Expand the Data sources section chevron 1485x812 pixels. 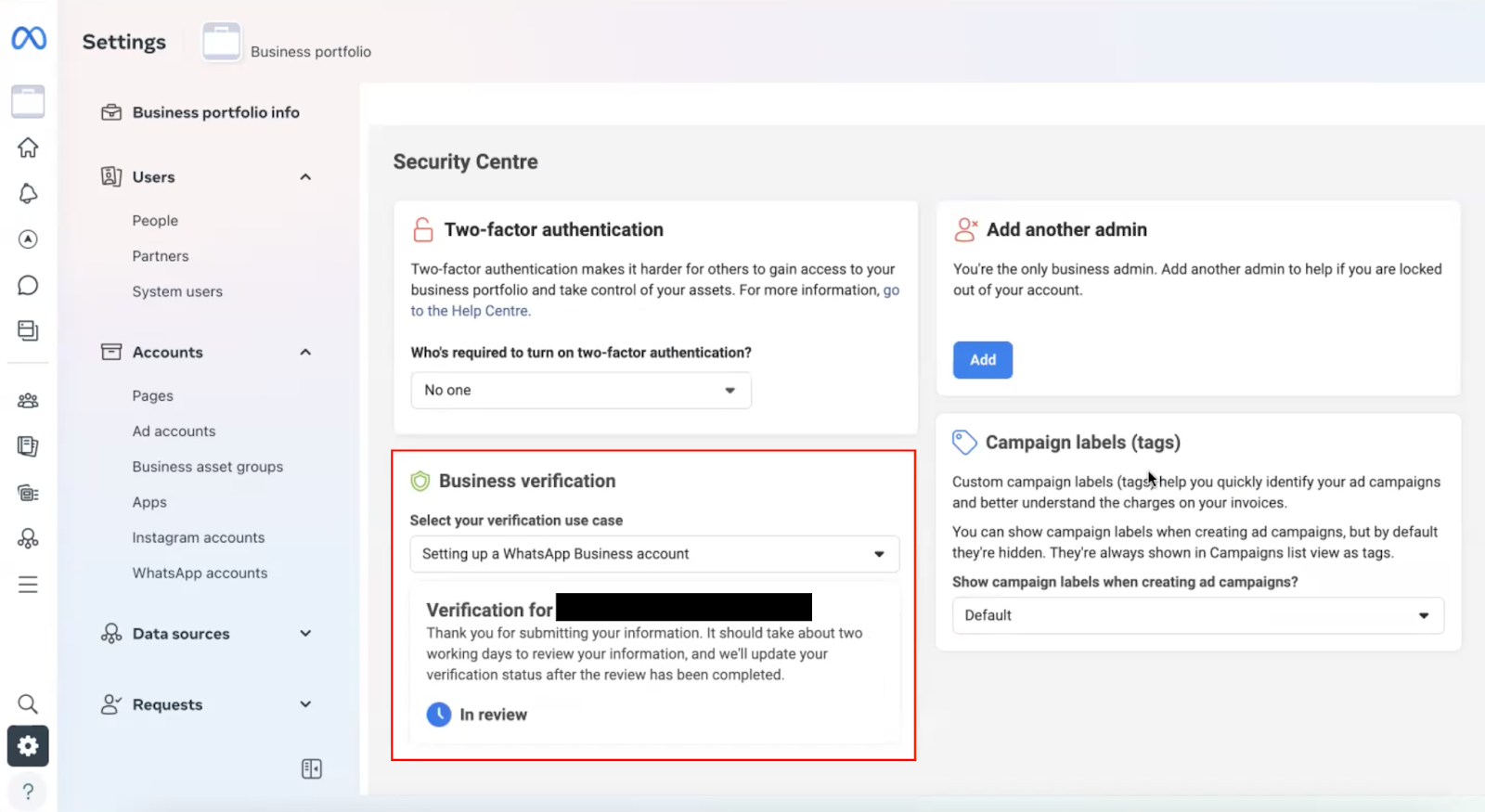(x=305, y=634)
